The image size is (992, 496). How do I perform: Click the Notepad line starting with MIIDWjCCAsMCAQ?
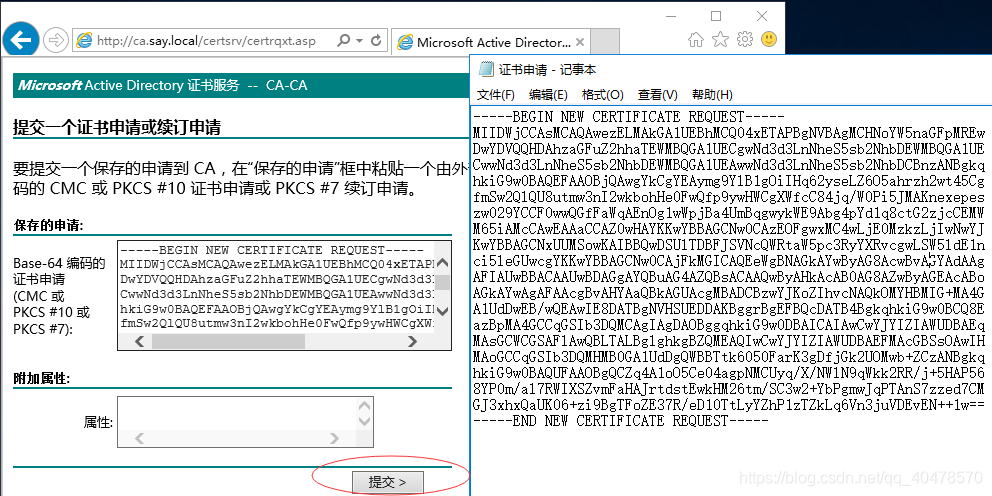[729, 133]
